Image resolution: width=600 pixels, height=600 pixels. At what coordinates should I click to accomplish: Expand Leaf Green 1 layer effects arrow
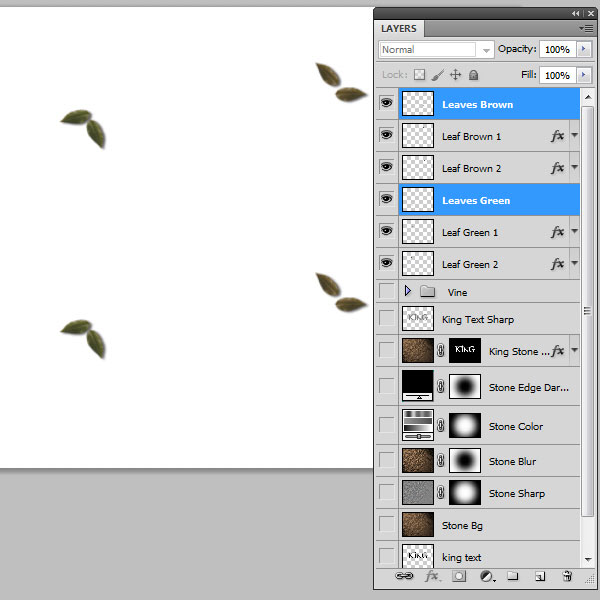pyautogui.click(x=574, y=231)
